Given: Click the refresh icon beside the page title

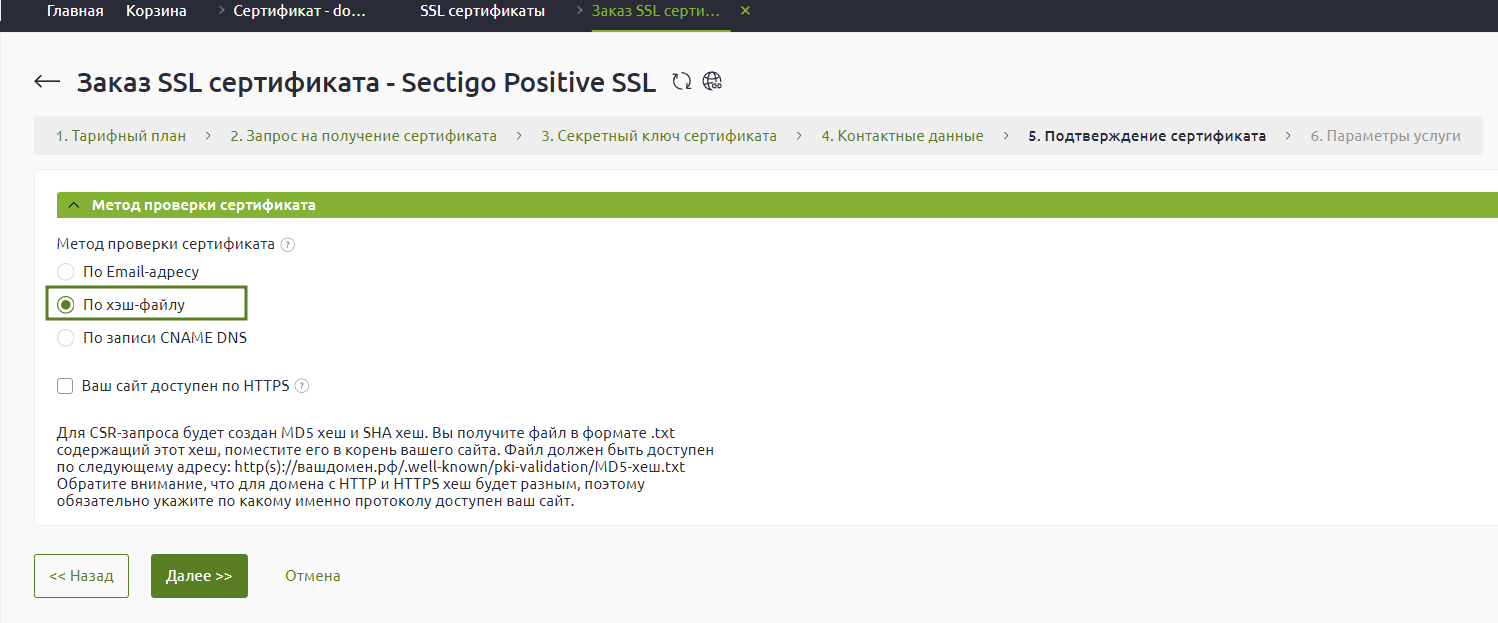Looking at the screenshot, I should click(682, 82).
